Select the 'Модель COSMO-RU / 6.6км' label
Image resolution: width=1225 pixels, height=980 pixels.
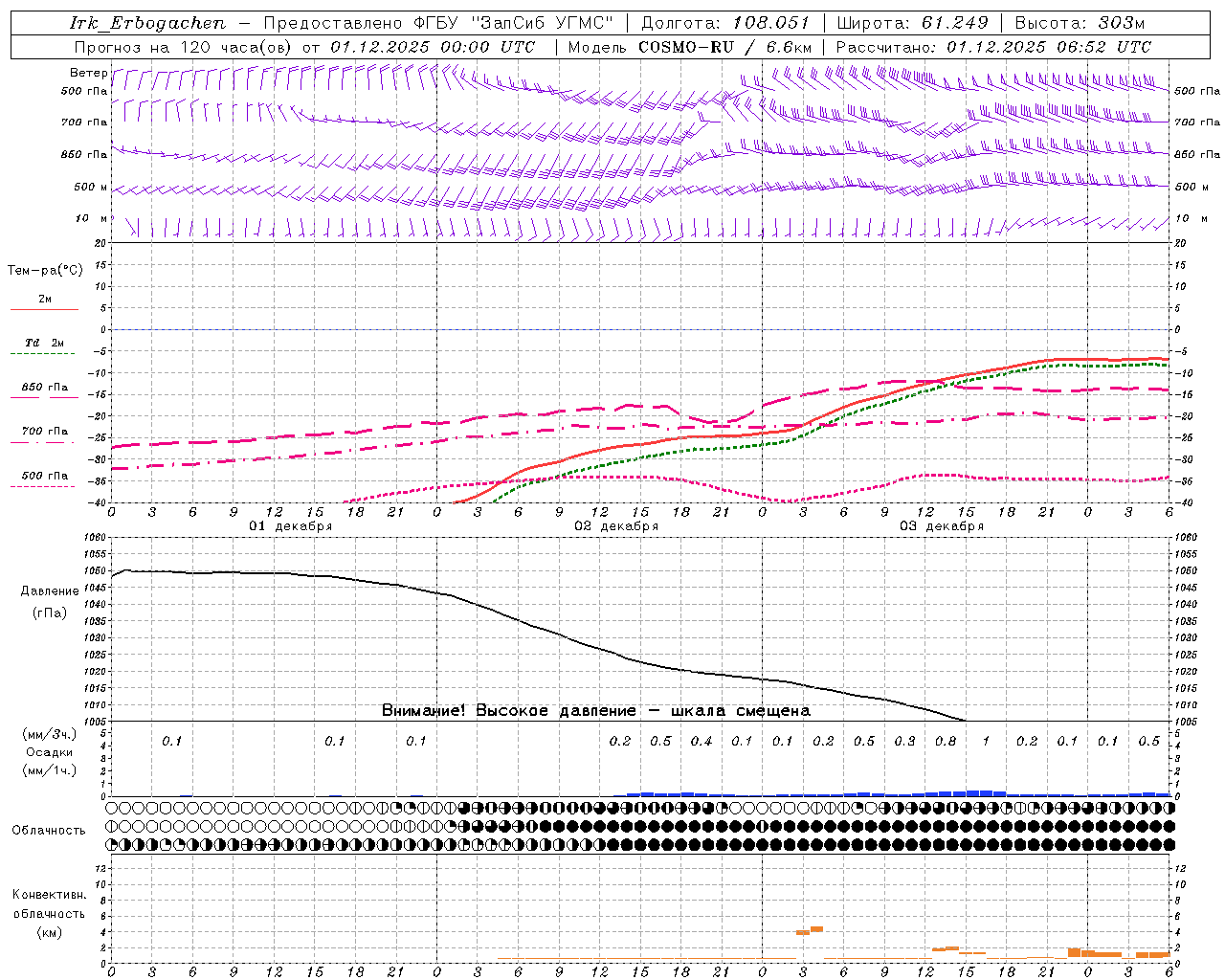690,47
